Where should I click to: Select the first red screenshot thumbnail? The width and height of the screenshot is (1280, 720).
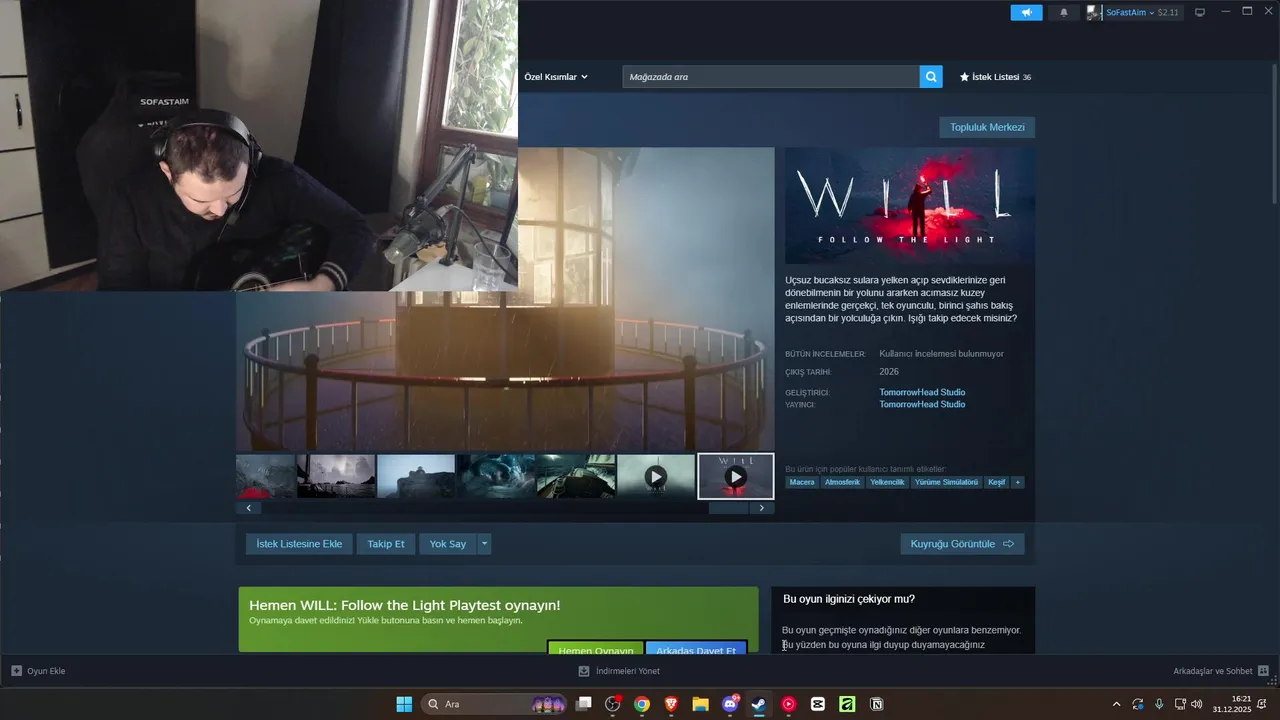[265, 476]
